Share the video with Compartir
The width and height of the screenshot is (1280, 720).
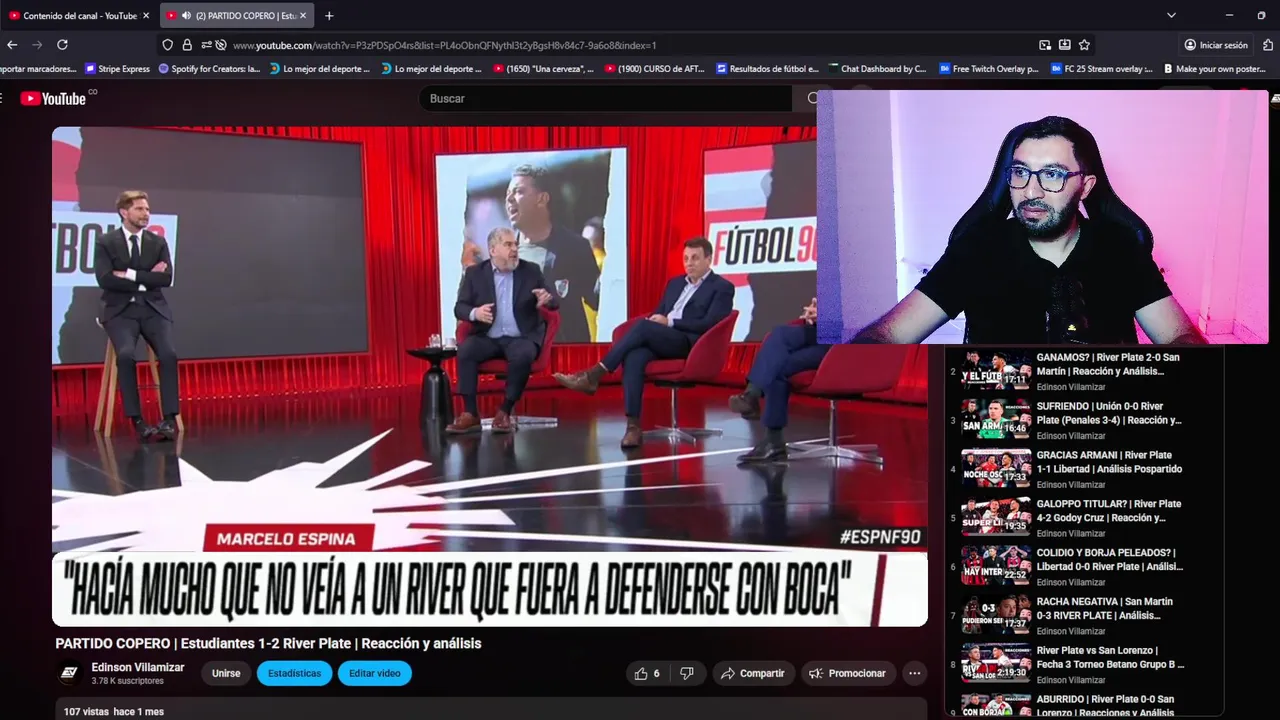coord(753,673)
